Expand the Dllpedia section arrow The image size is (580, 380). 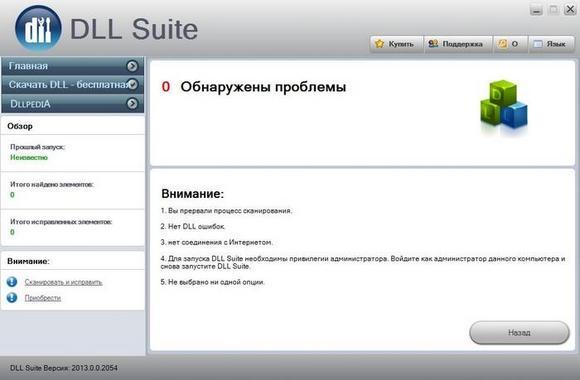pos(132,104)
